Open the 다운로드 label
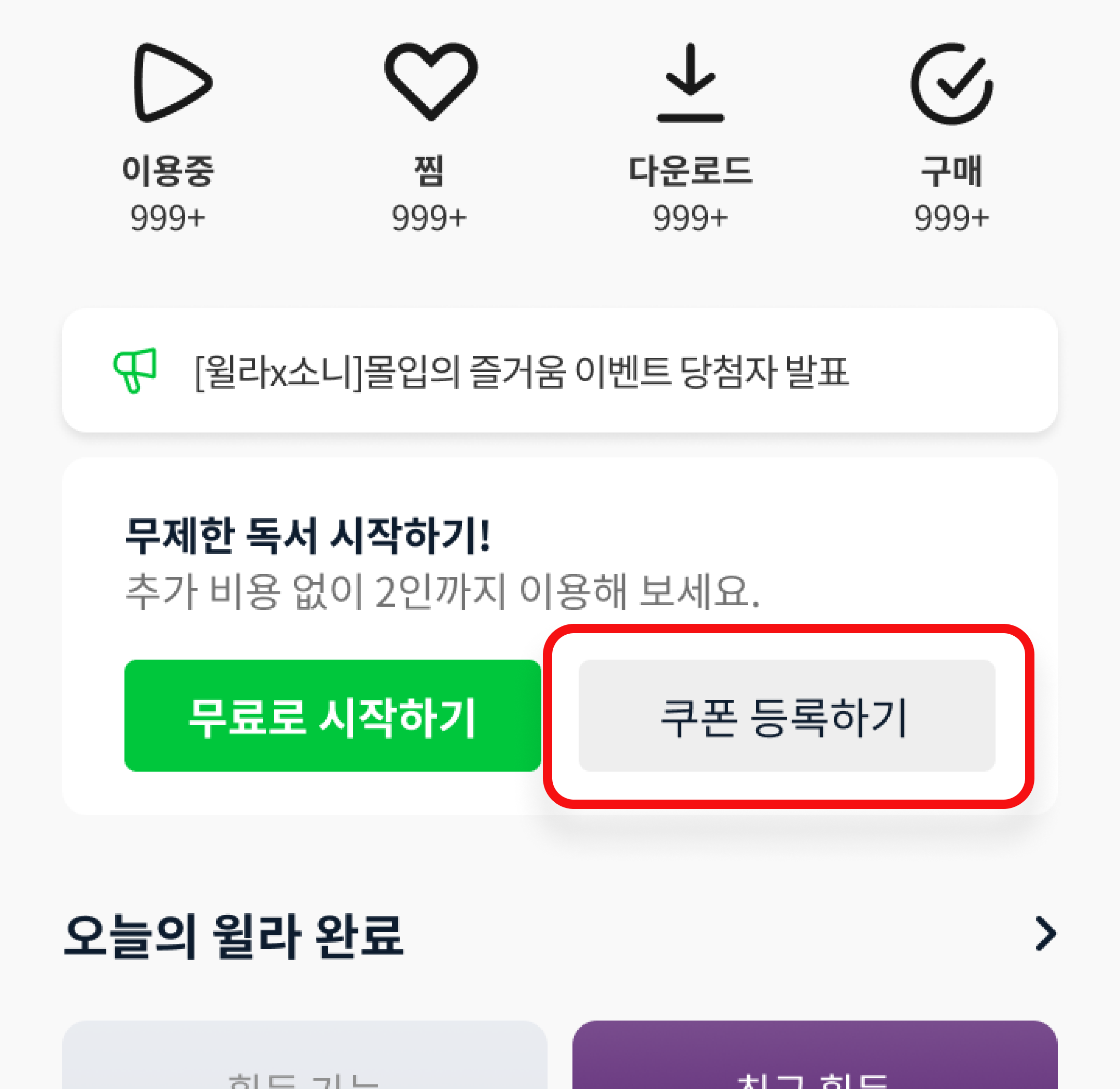 691,171
